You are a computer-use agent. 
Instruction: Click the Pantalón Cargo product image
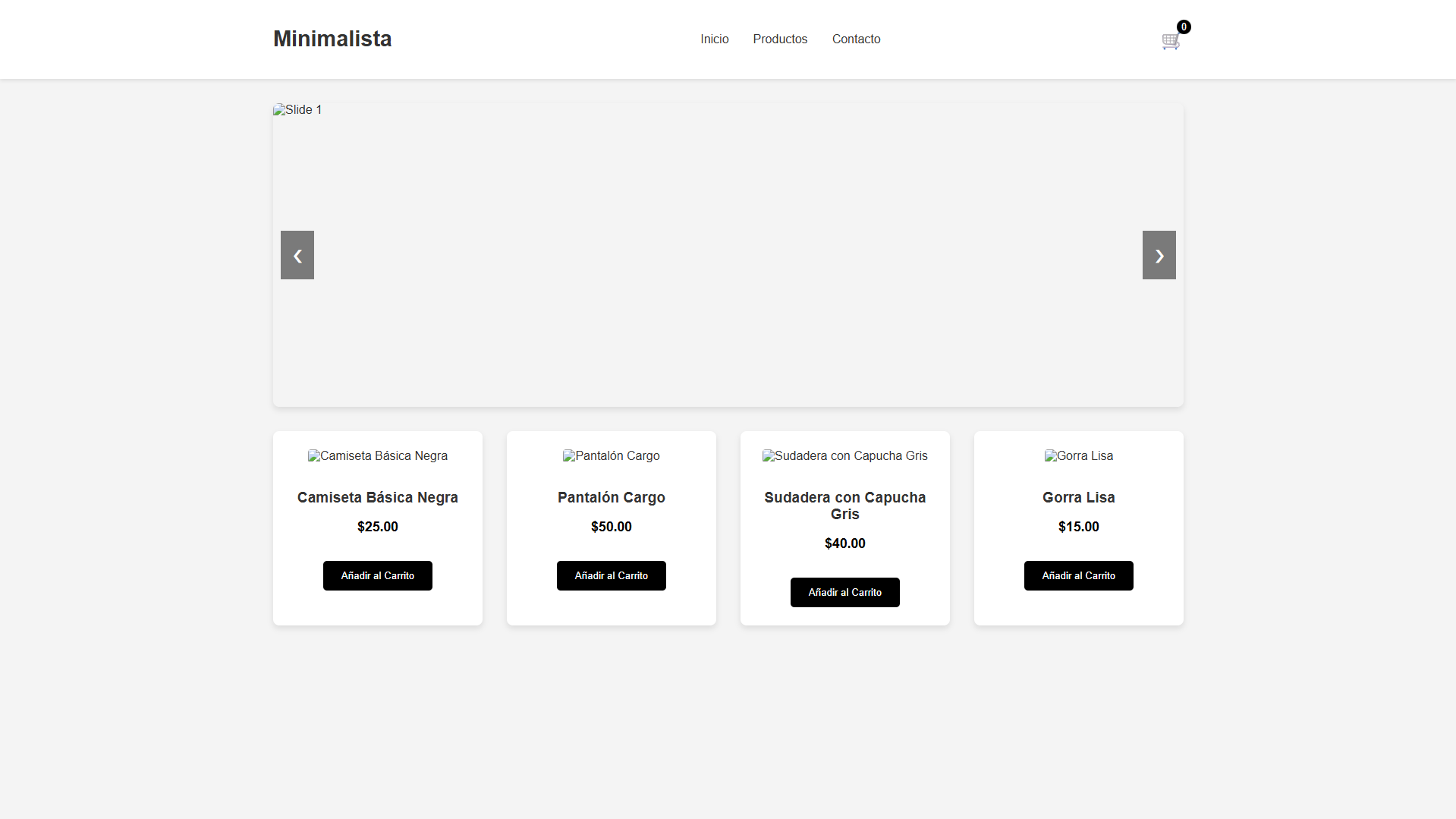point(612,455)
